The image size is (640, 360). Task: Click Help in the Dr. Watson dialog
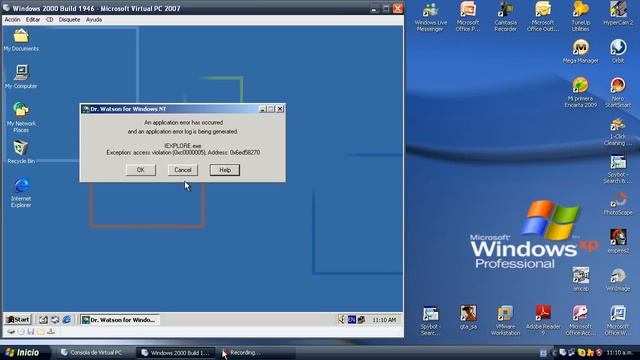click(225, 170)
